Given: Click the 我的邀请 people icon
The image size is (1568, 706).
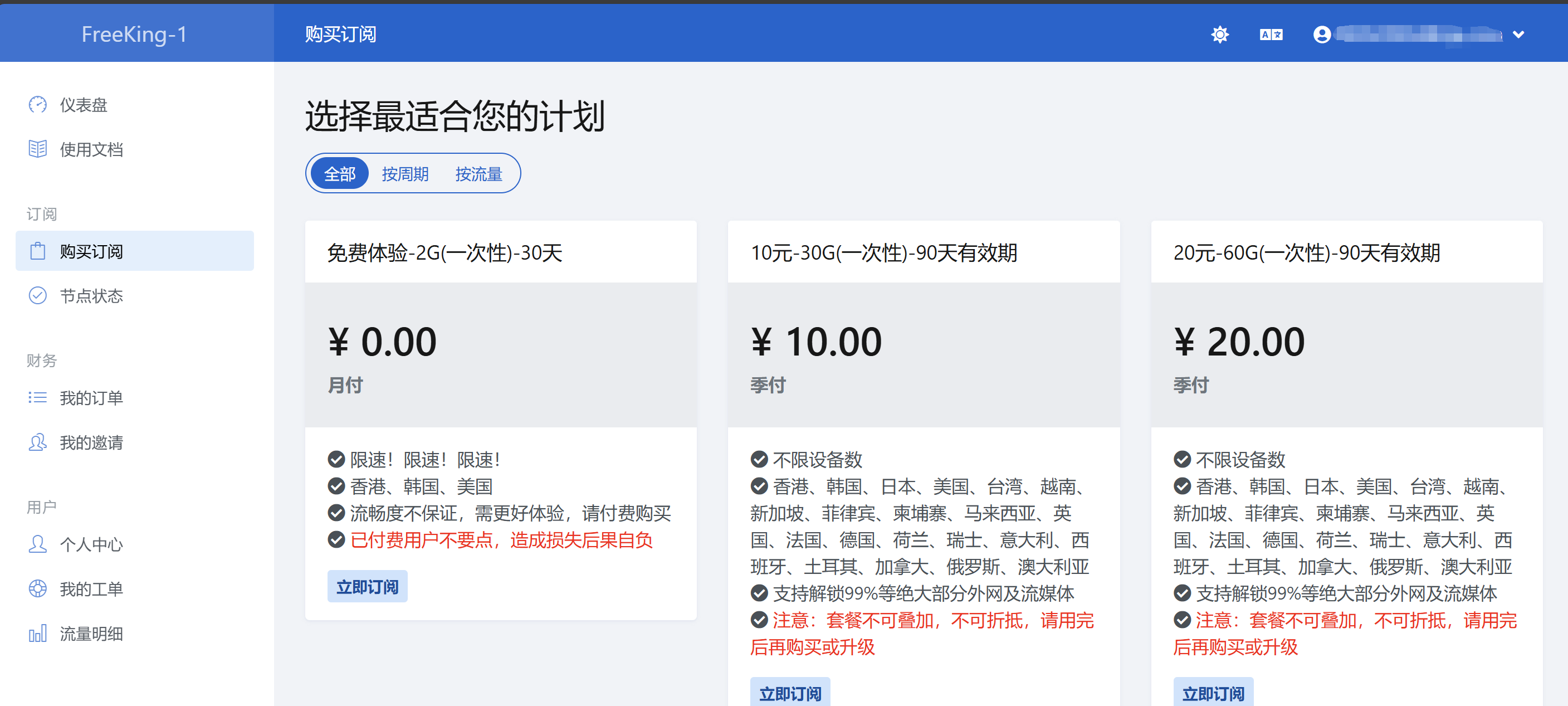Looking at the screenshot, I should pos(37,442).
